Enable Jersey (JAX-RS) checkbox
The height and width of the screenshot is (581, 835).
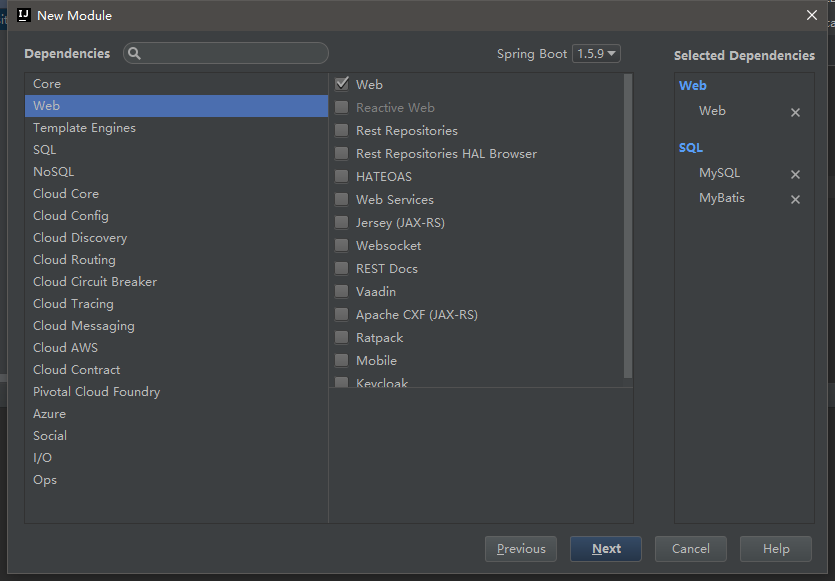tap(342, 222)
